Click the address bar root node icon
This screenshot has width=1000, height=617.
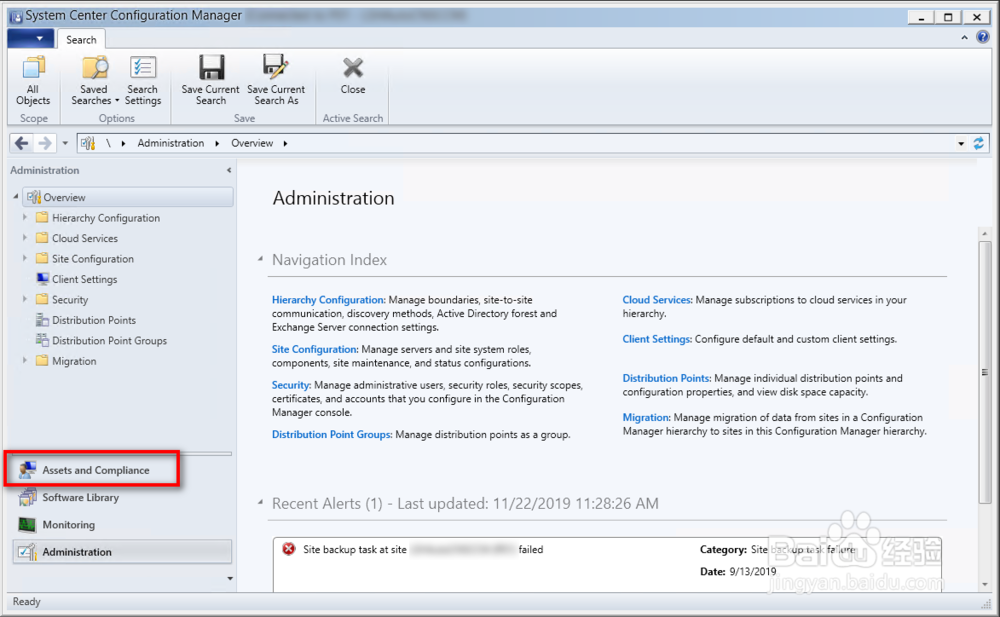(88, 143)
